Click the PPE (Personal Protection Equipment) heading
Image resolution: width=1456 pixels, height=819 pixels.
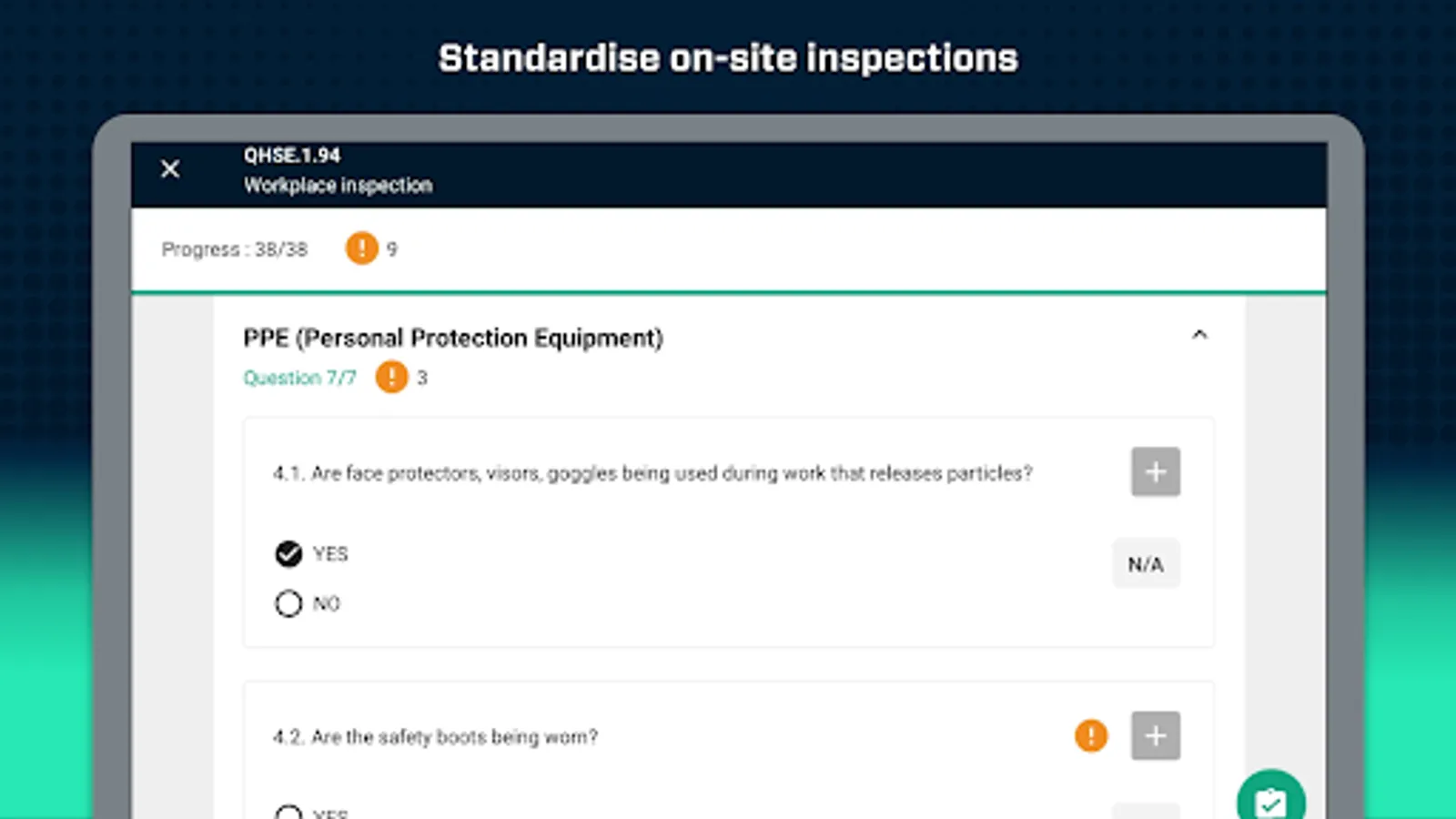(453, 338)
